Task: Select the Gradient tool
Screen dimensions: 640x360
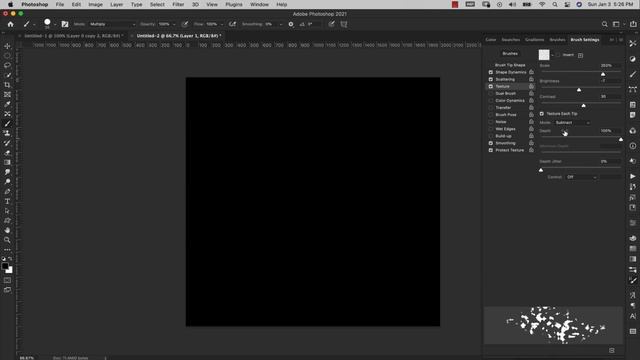Action: click(7, 162)
